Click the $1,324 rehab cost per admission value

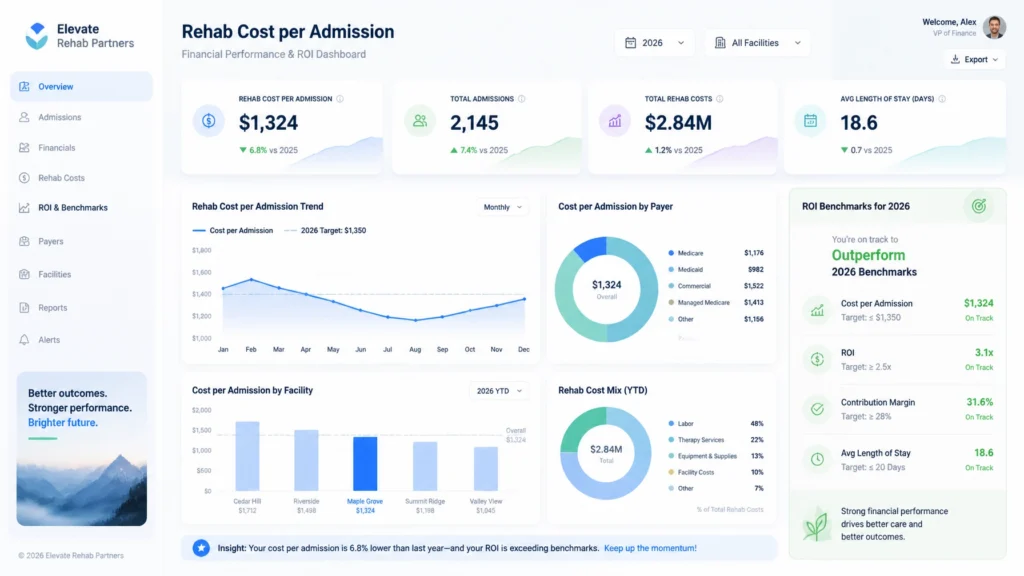pyautogui.click(x=268, y=123)
